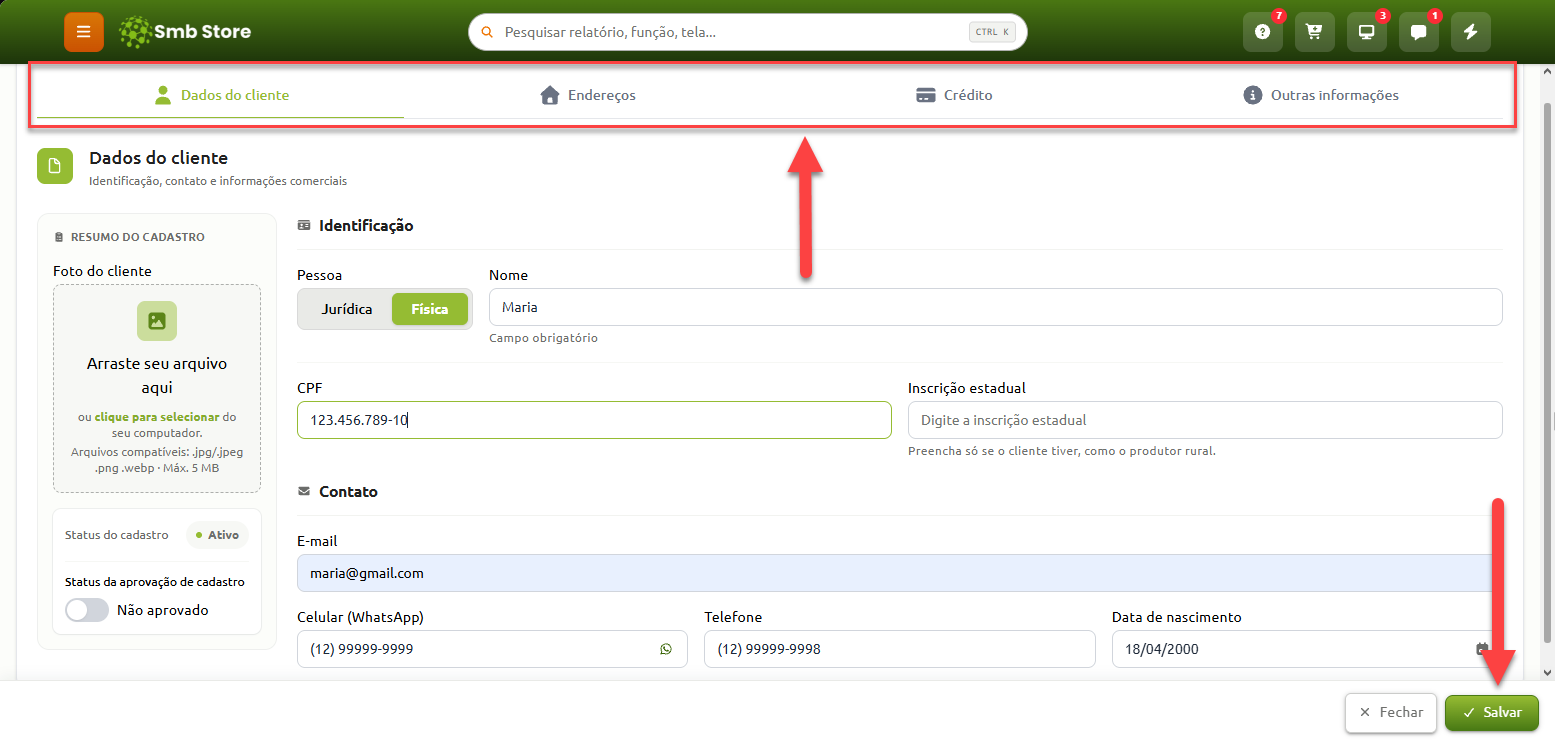Click the Smb Store logo

[184, 32]
